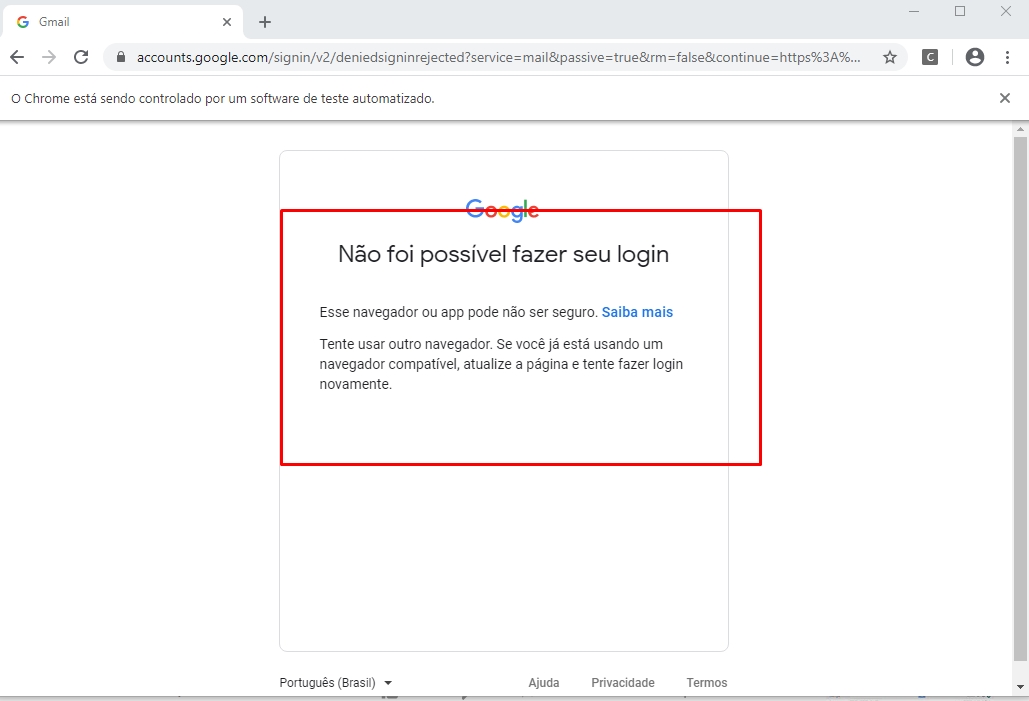
Task: Click the scrollbar down arrow
Action: click(x=1020, y=687)
